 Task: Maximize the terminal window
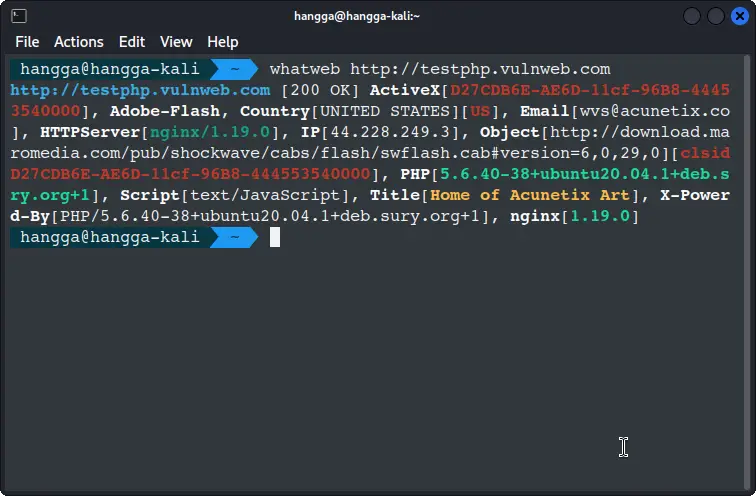(x=716, y=16)
